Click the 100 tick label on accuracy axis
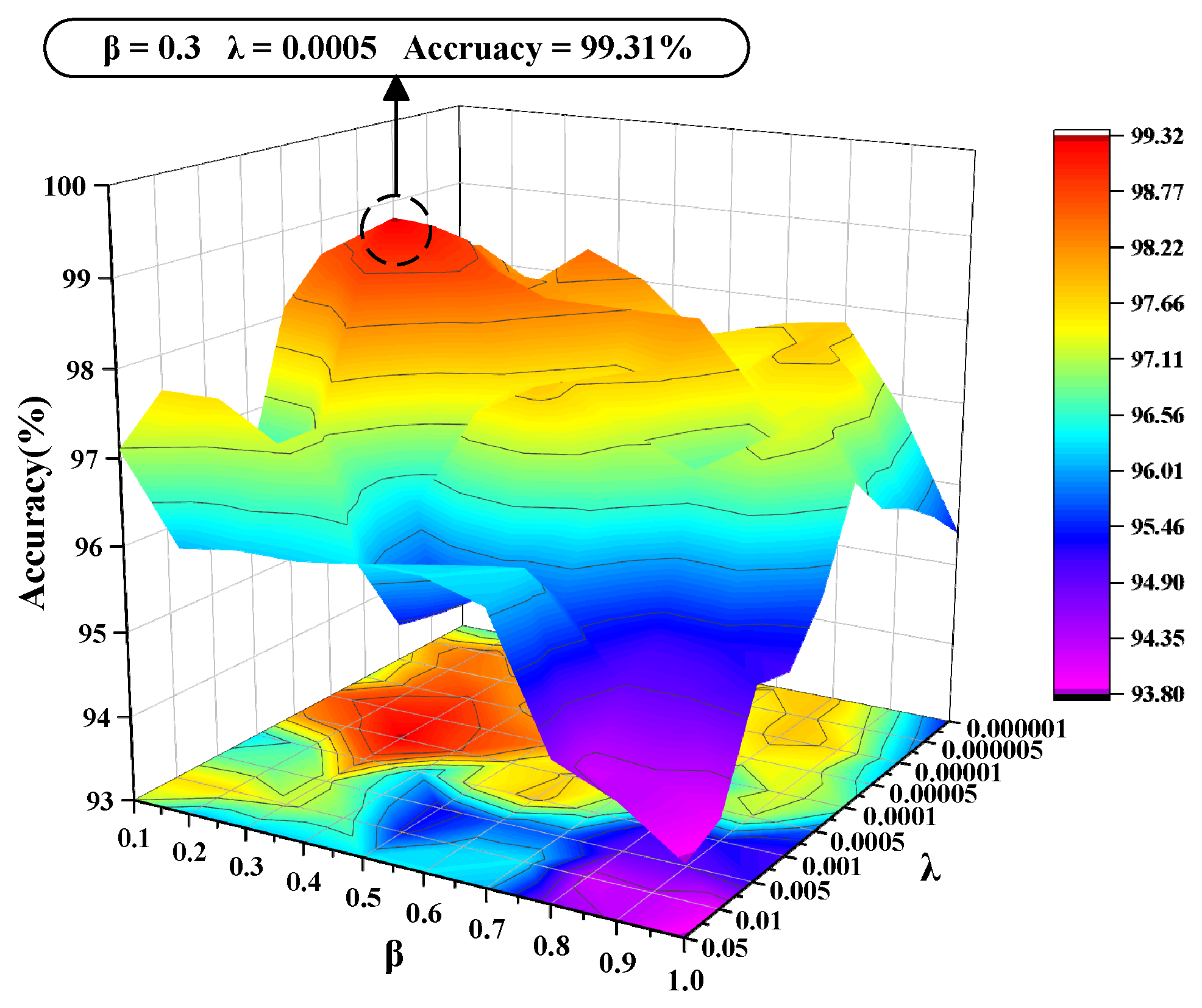The image size is (1202, 1008). click(x=65, y=186)
